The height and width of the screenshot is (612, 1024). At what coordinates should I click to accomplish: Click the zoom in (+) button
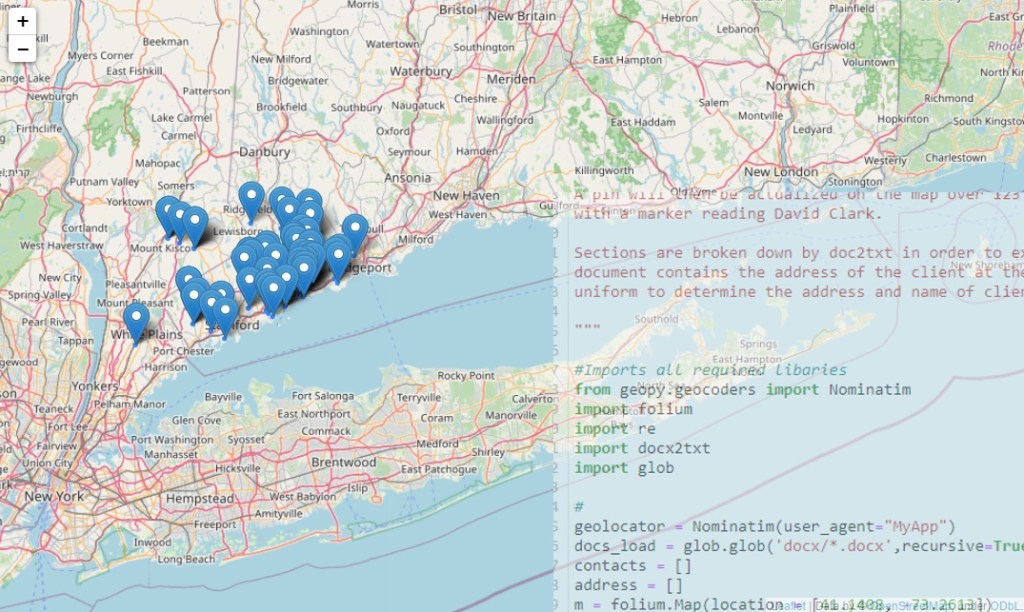click(22, 21)
